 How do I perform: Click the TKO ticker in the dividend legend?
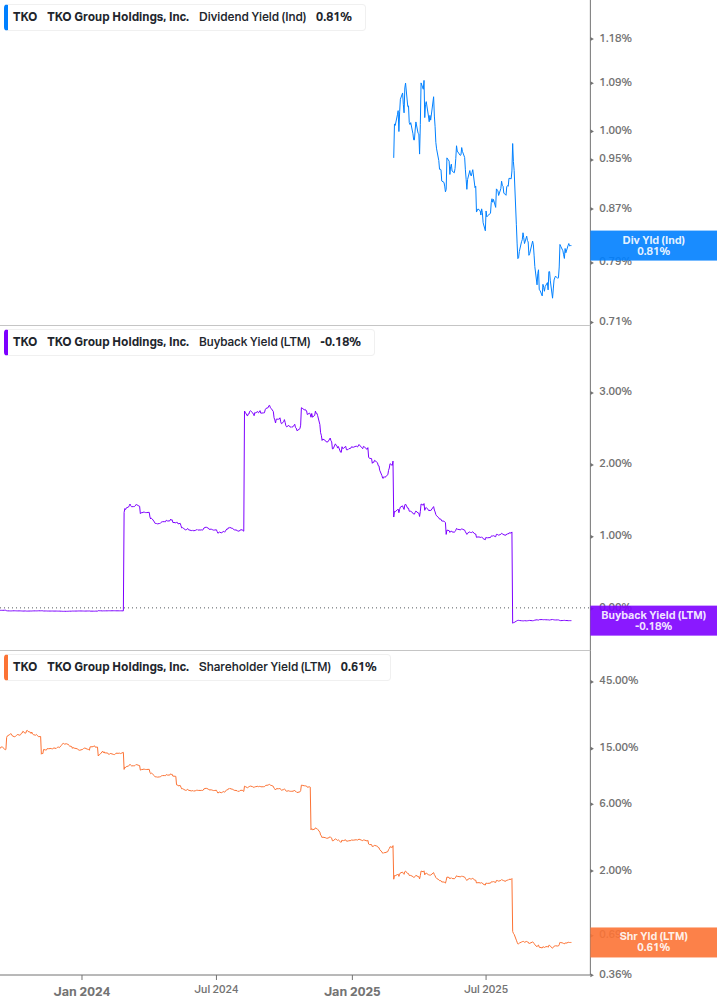point(25,17)
